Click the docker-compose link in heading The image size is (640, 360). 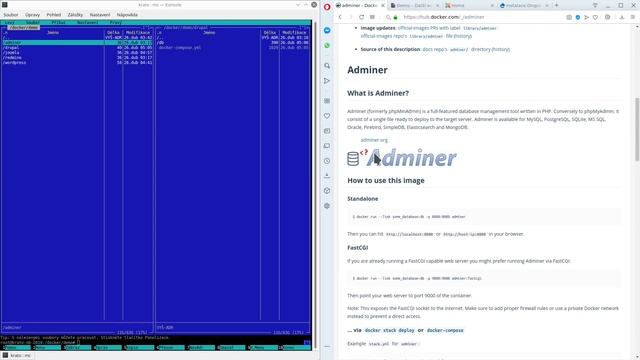(445, 330)
